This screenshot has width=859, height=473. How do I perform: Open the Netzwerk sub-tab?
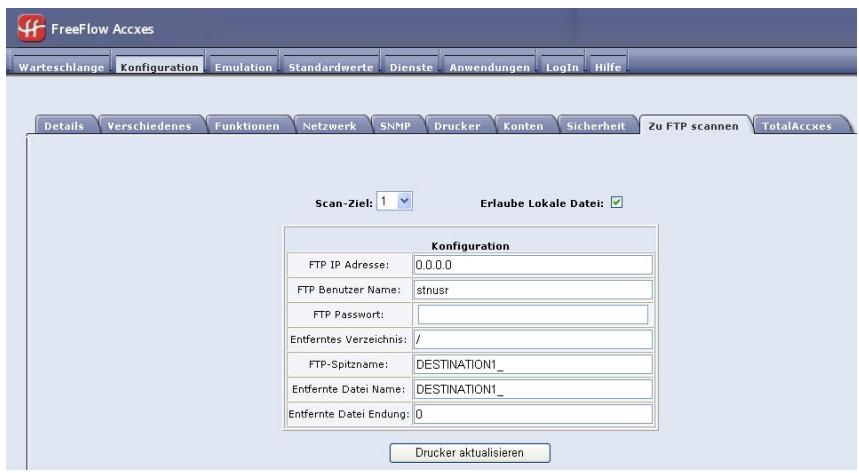(x=329, y=126)
